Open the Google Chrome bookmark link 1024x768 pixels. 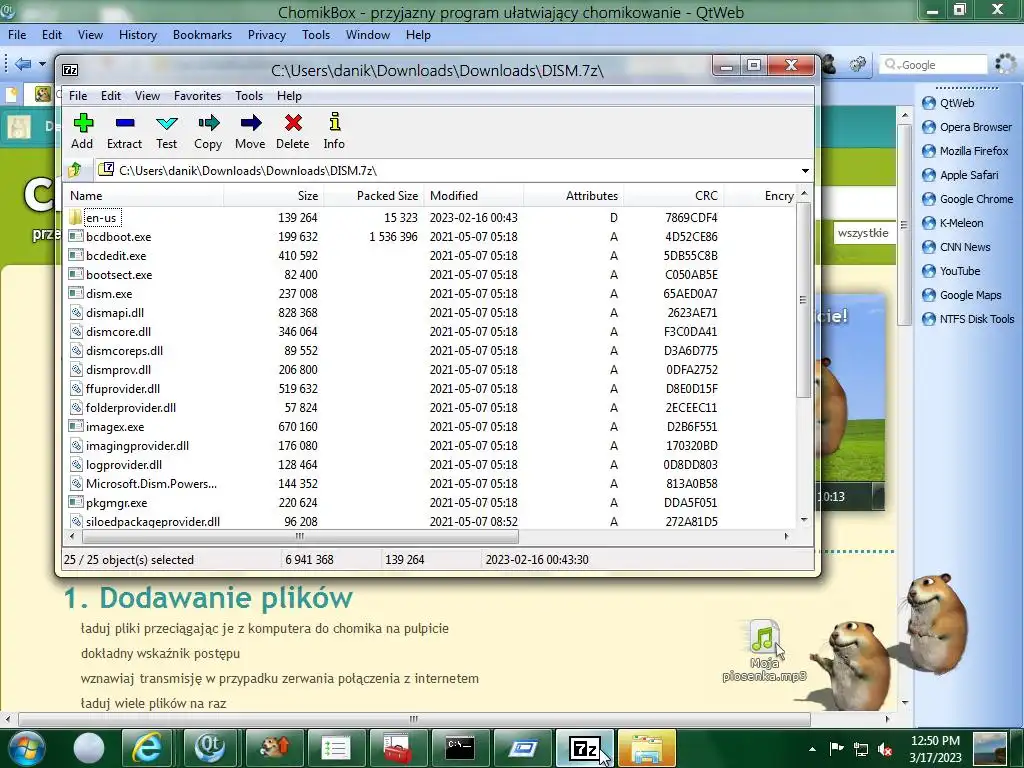(968, 199)
